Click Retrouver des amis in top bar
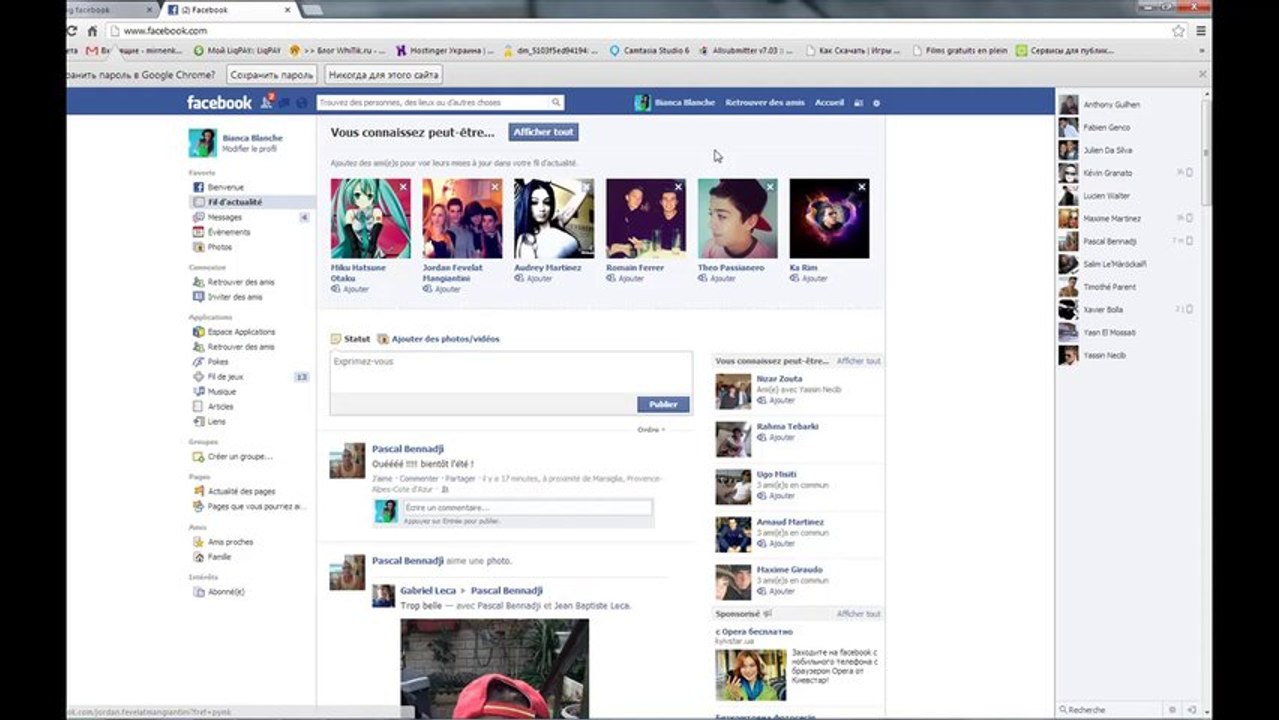 765,102
